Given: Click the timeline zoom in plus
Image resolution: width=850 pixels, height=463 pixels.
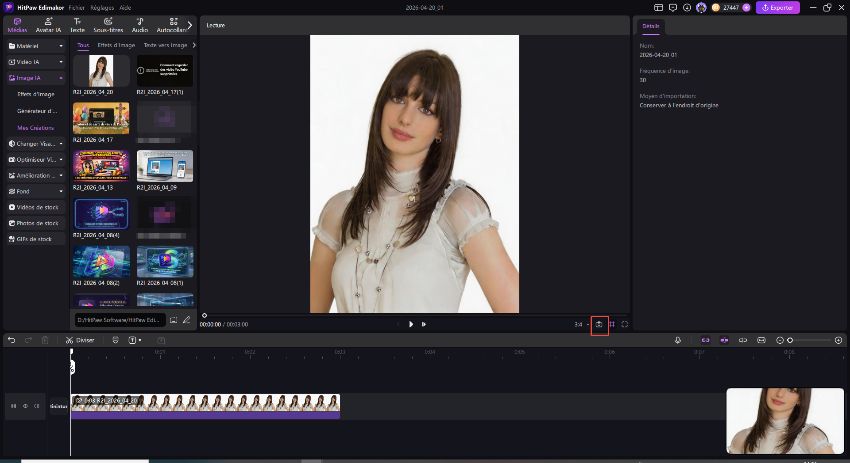Looking at the screenshot, I should tap(839, 340).
